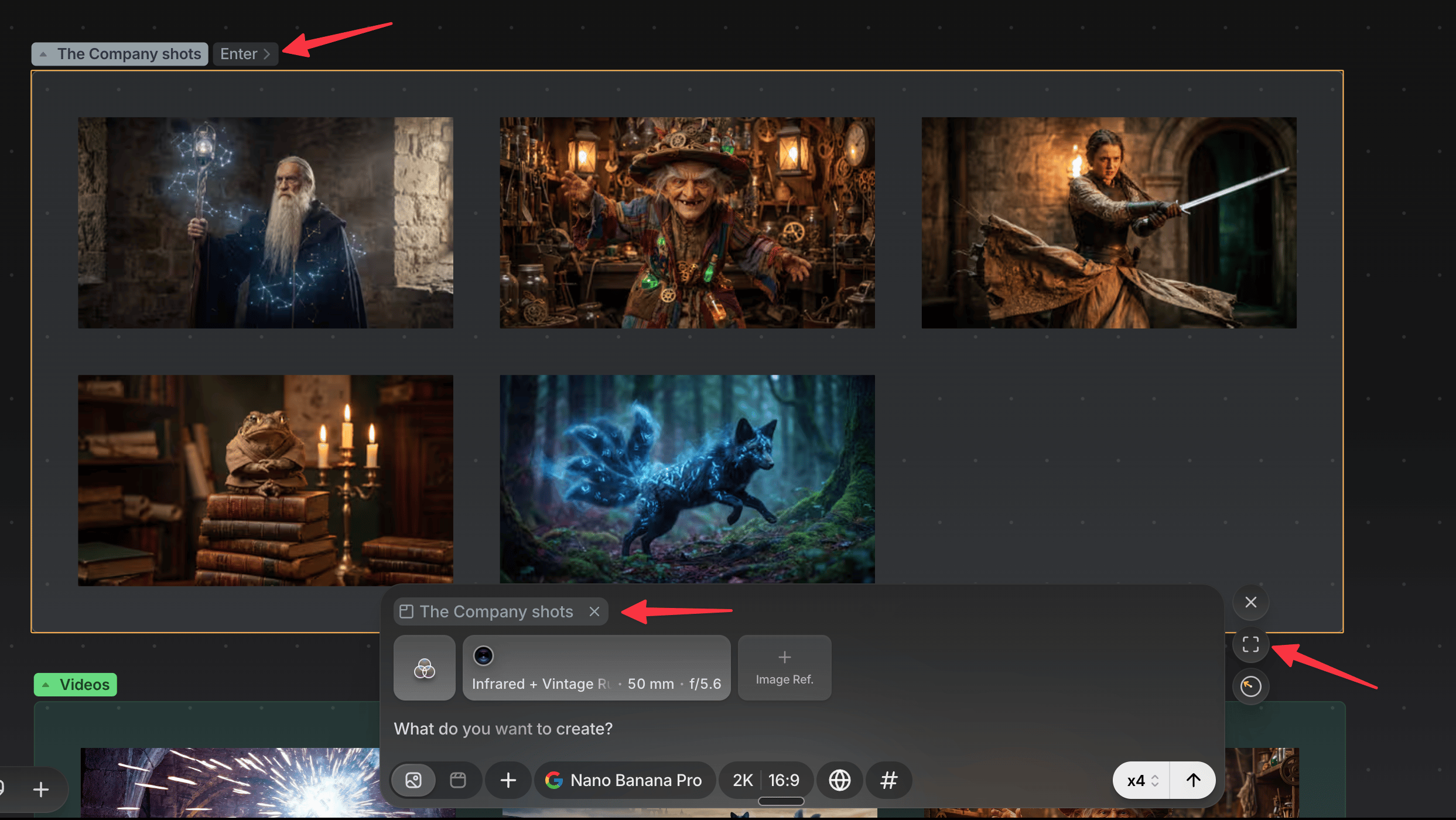1456x820 pixels.
Task: Click the prompt panel drag handle bar
Action: 781,801
